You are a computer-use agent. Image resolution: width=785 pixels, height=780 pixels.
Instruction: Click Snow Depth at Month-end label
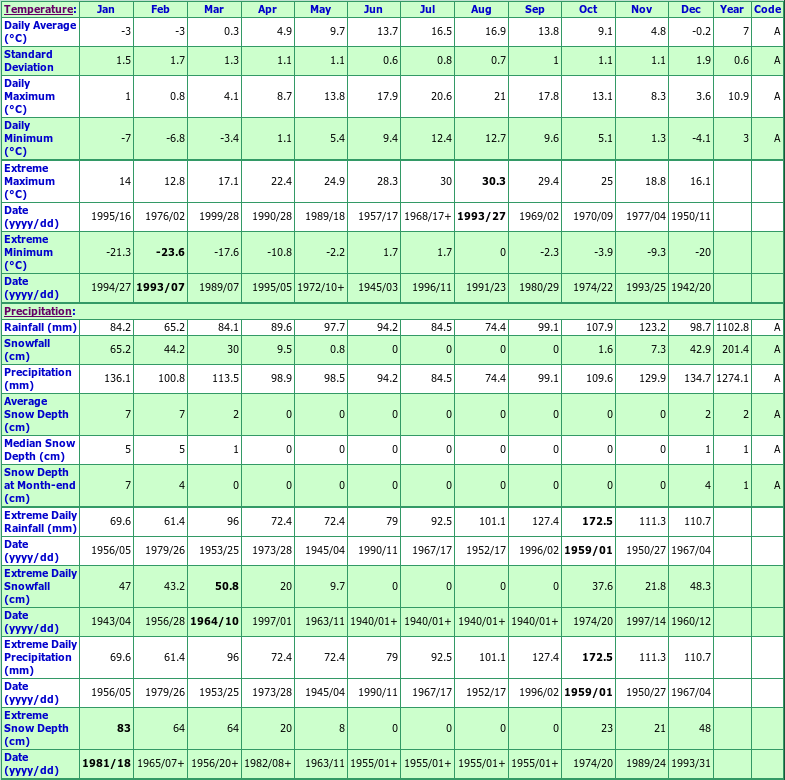(x=40, y=485)
